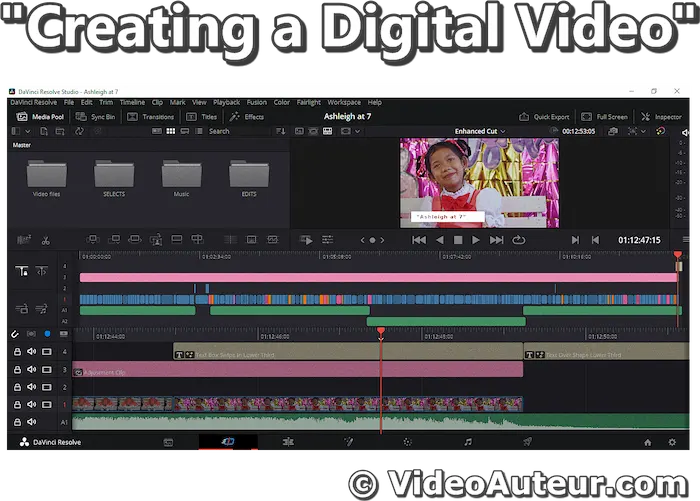The width and height of the screenshot is (700, 501).
Task: Open project manager home icon
Action: (x=647, y=443)
